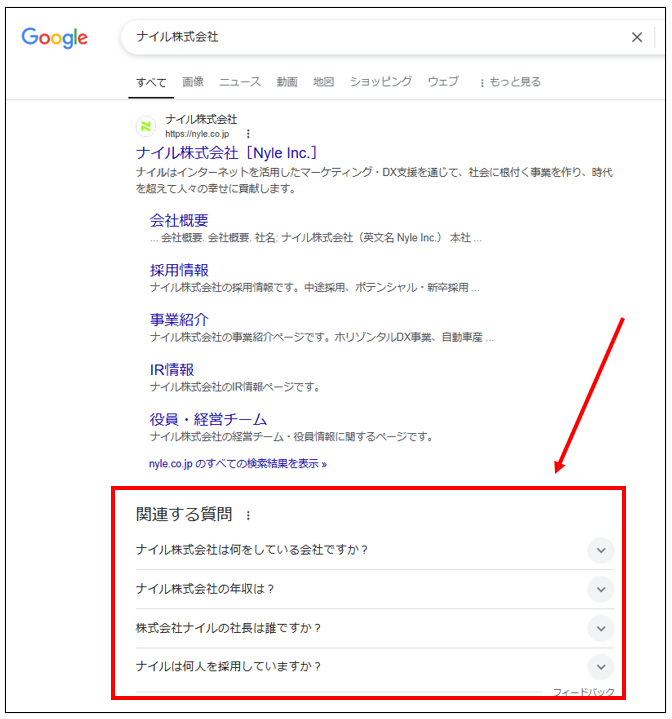Click the Nyle favicon next to the result
This screenshot has width=672, height=719.
(146, 126)
